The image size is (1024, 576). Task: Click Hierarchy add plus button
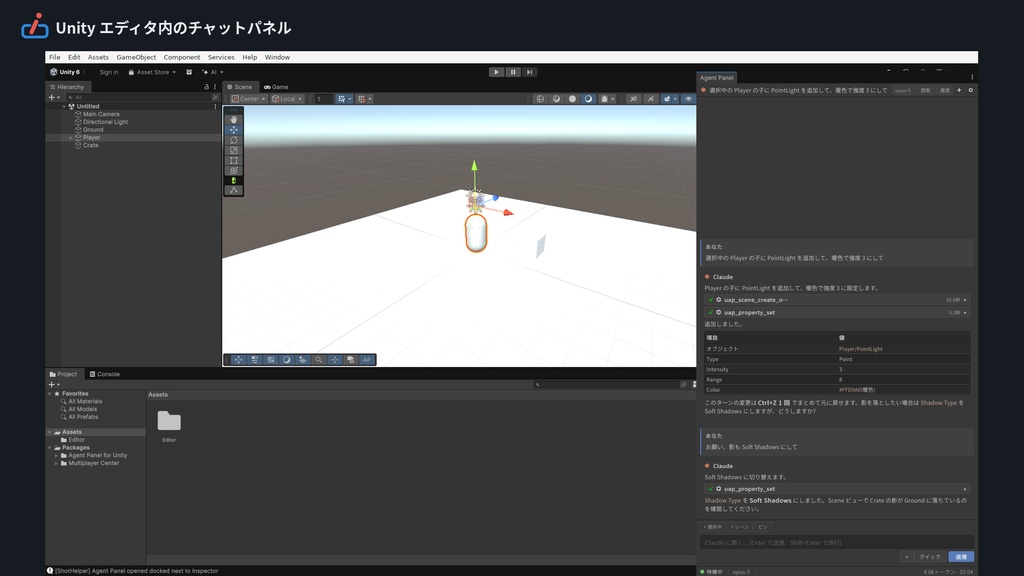tap(53, 97)
